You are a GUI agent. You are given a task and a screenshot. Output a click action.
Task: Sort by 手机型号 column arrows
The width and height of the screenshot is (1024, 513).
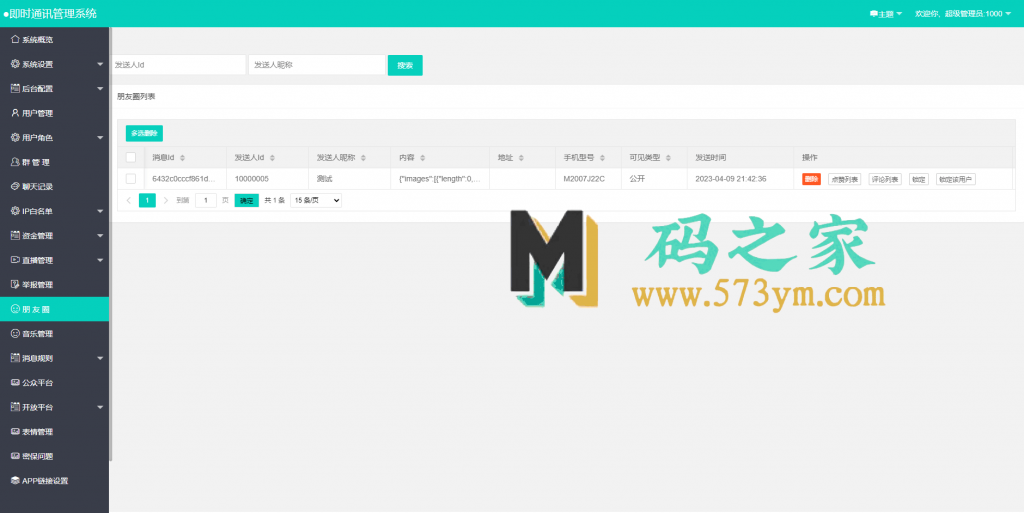click(602, 158)
